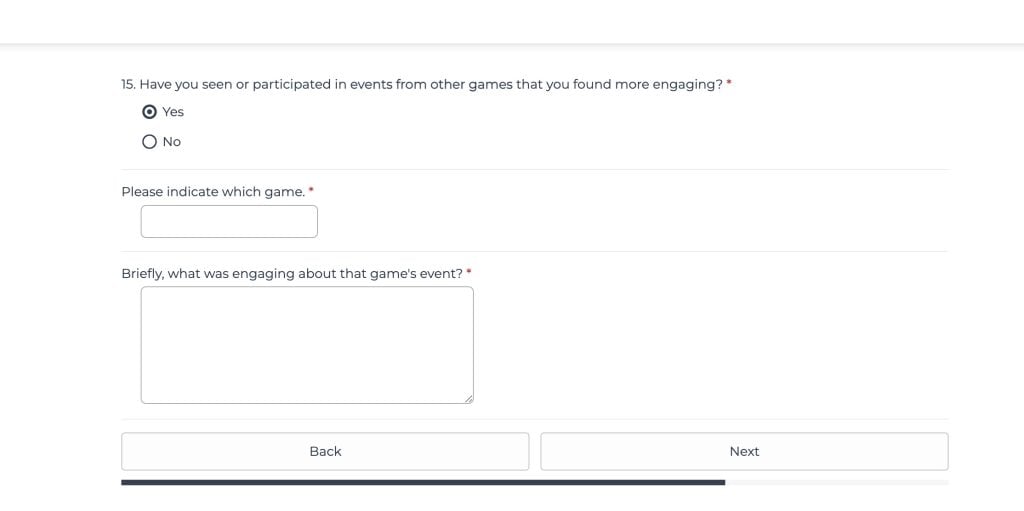
Task: Select the No radio button
Action: (150, 142)
